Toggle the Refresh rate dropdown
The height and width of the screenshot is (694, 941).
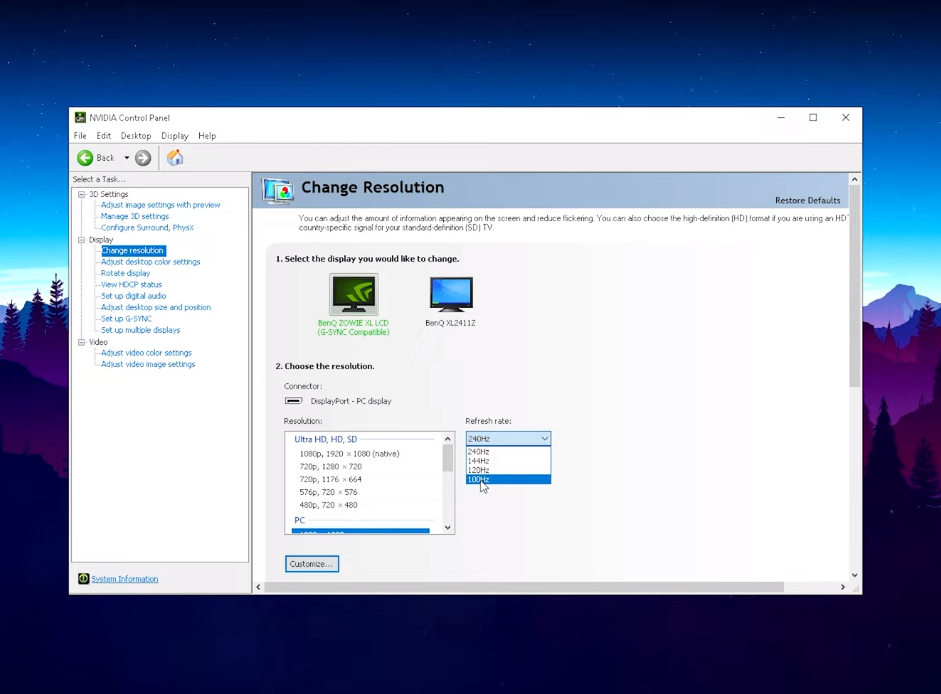tap(508, 439)
